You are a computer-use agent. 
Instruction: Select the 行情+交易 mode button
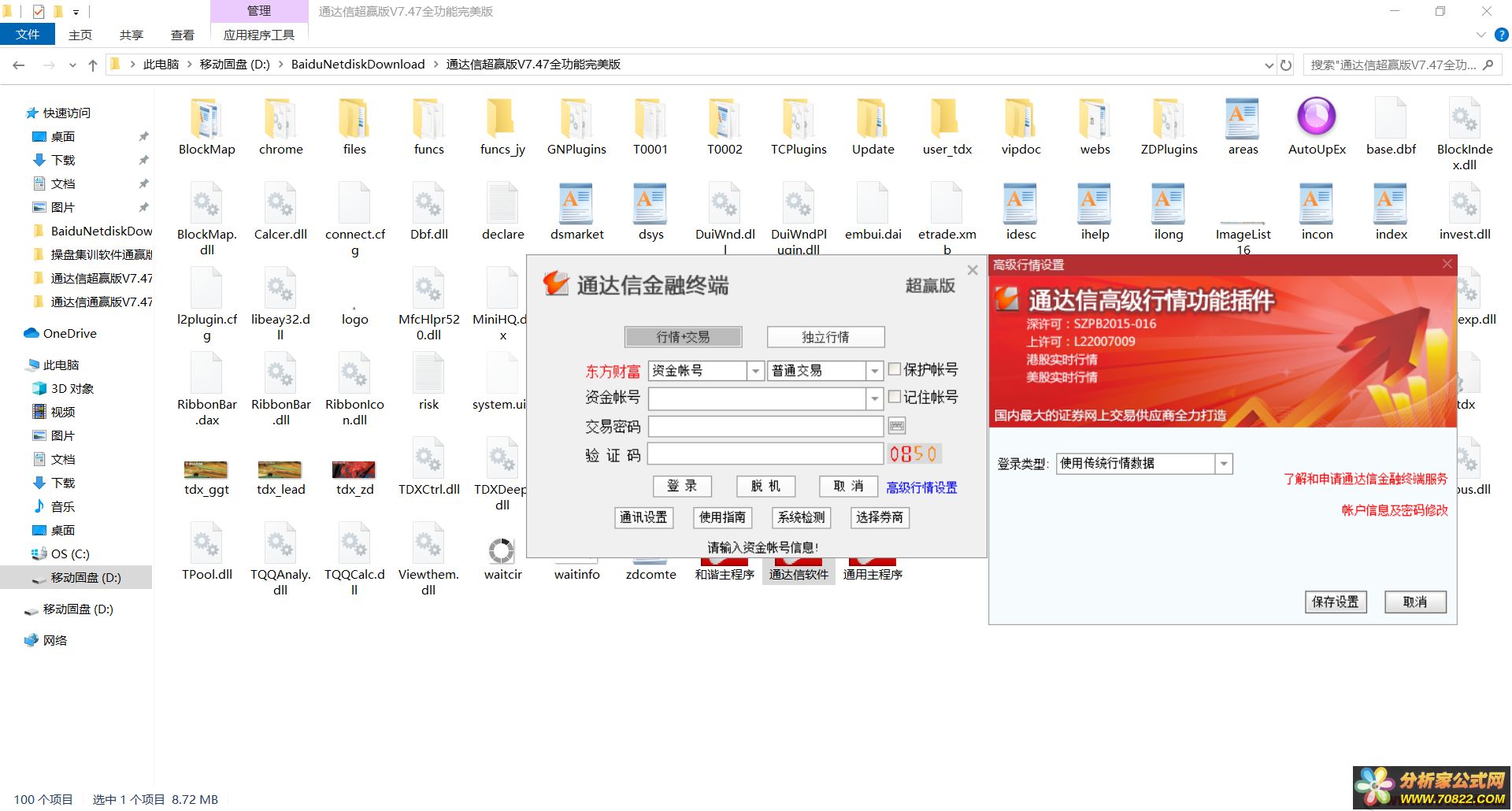[x=683, y=337]
